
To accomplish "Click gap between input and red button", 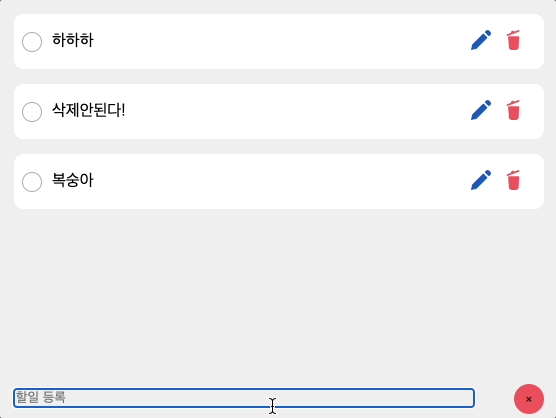I will click(x=494, y=398).
